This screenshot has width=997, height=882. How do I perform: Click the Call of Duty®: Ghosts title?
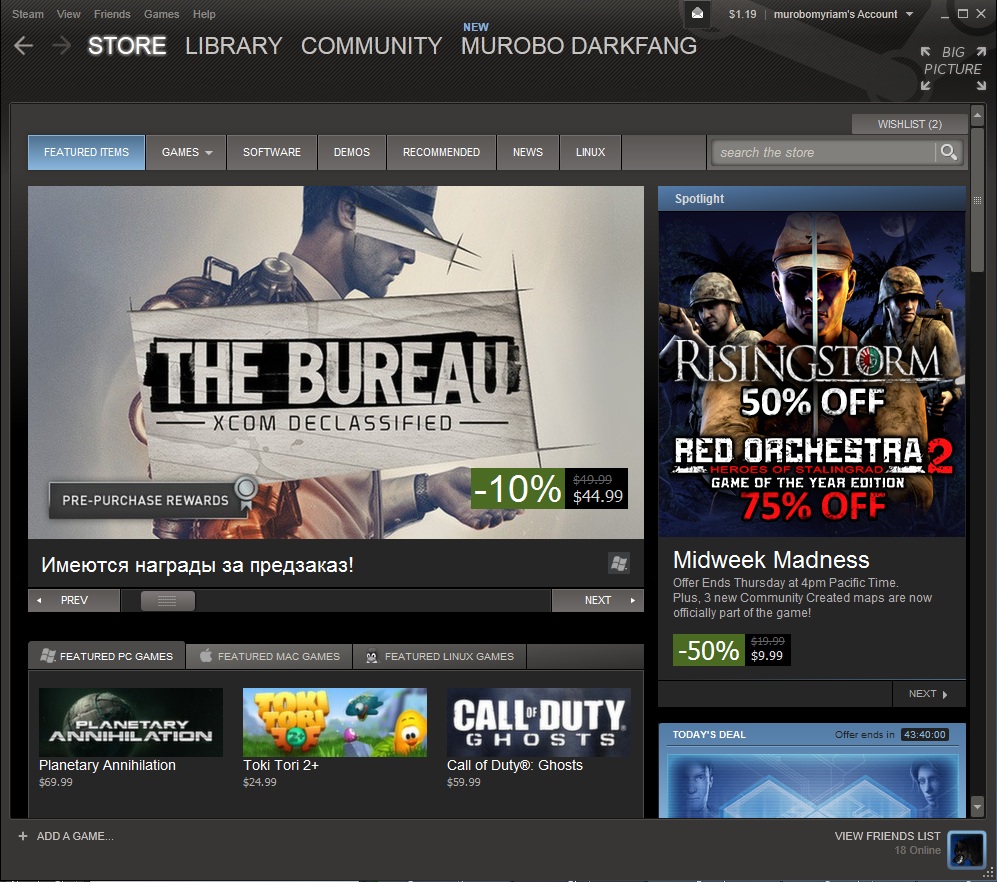pyautogui.click(x=515, y=765)
